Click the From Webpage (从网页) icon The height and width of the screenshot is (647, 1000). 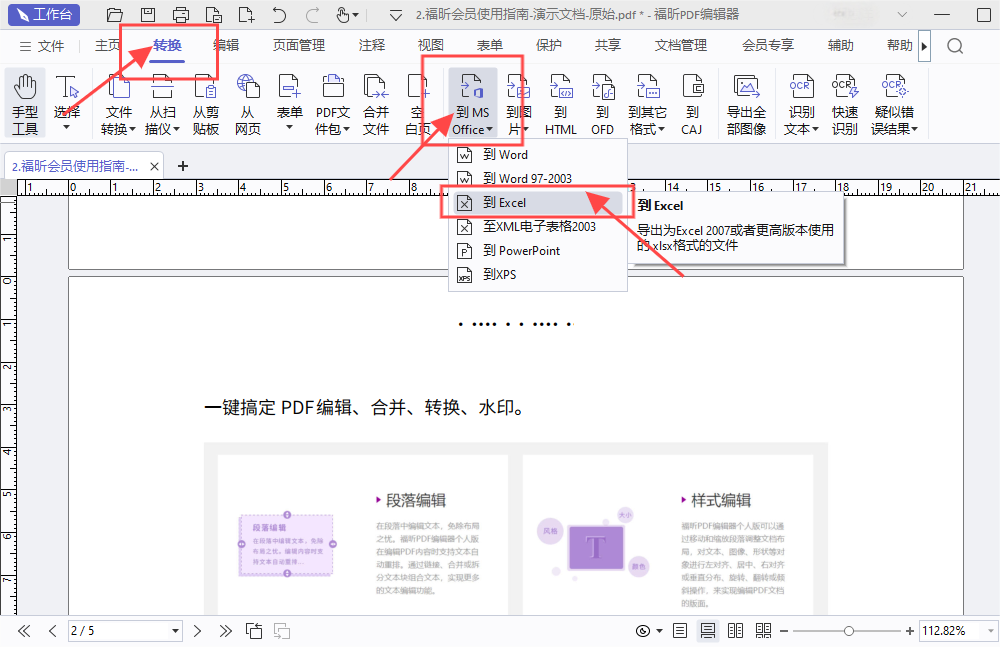click(248, 103)
